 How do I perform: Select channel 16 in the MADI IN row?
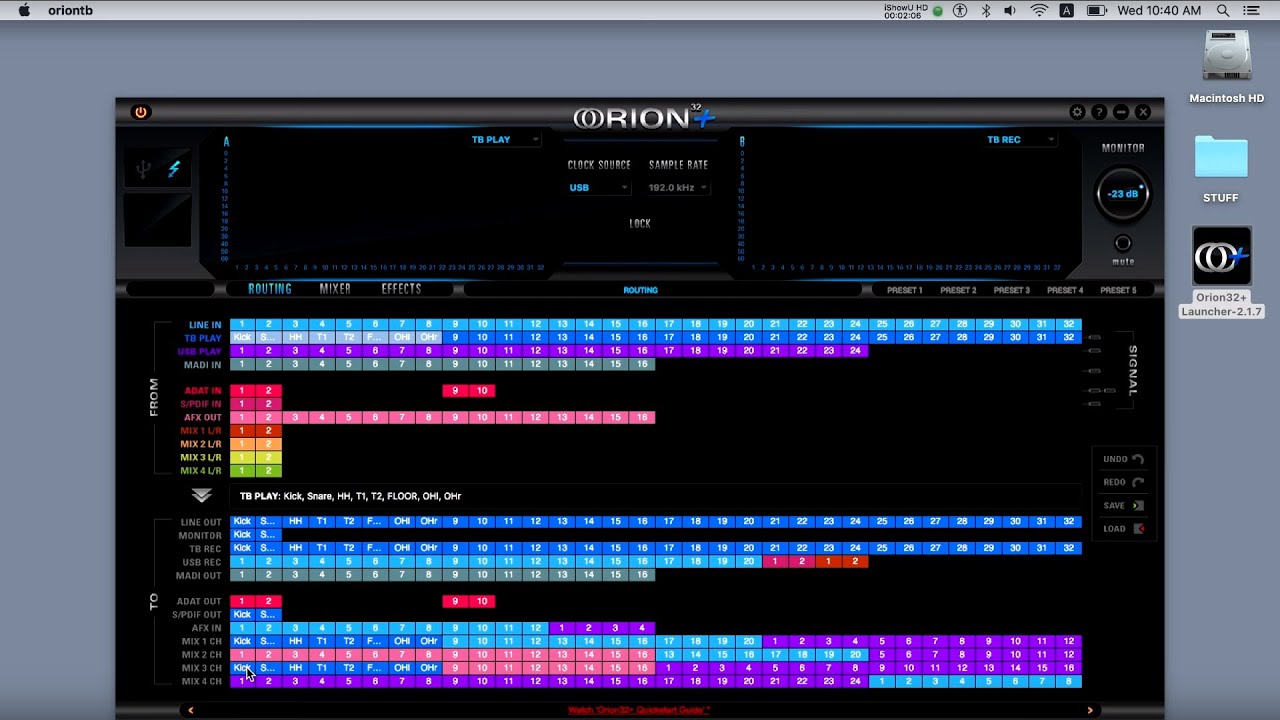(x=642, y=364)
